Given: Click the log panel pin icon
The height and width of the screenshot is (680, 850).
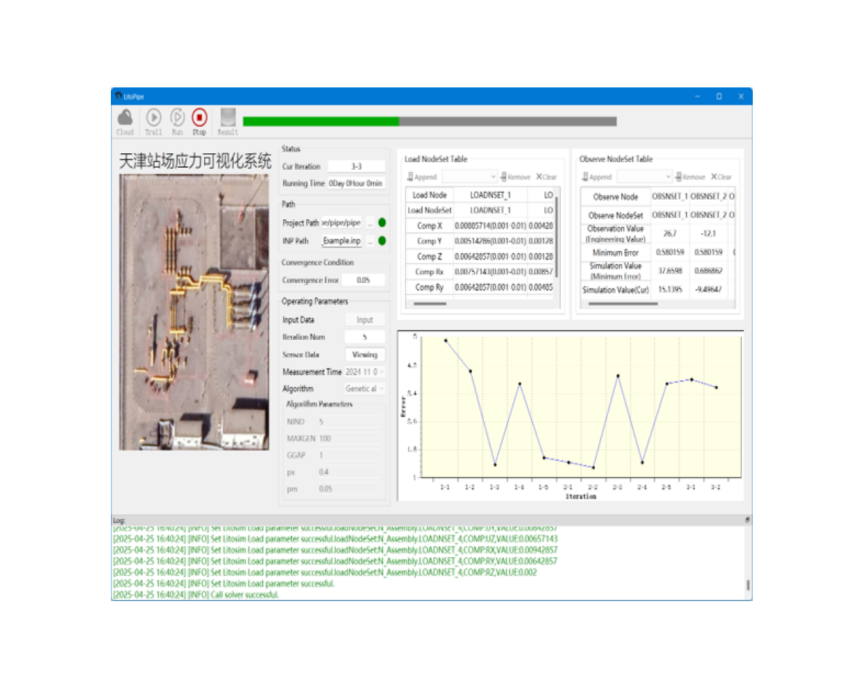Looking at the screenshot, I should 747,520.
